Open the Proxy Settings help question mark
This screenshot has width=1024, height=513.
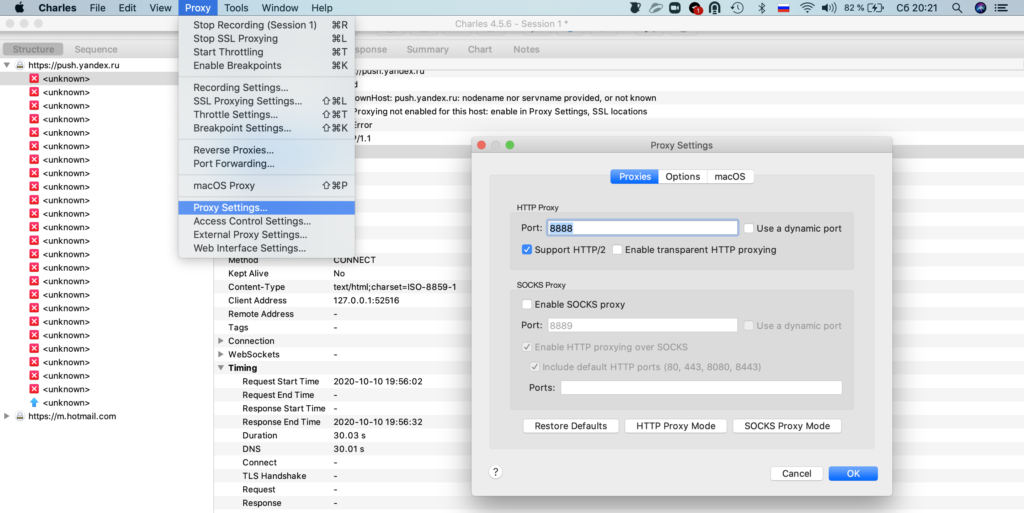point(496,472)
